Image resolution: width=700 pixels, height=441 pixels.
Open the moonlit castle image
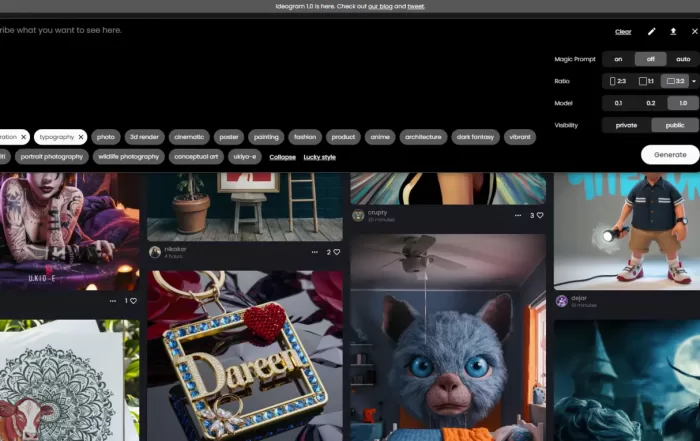pyautogui.click(x=627, y=380)
